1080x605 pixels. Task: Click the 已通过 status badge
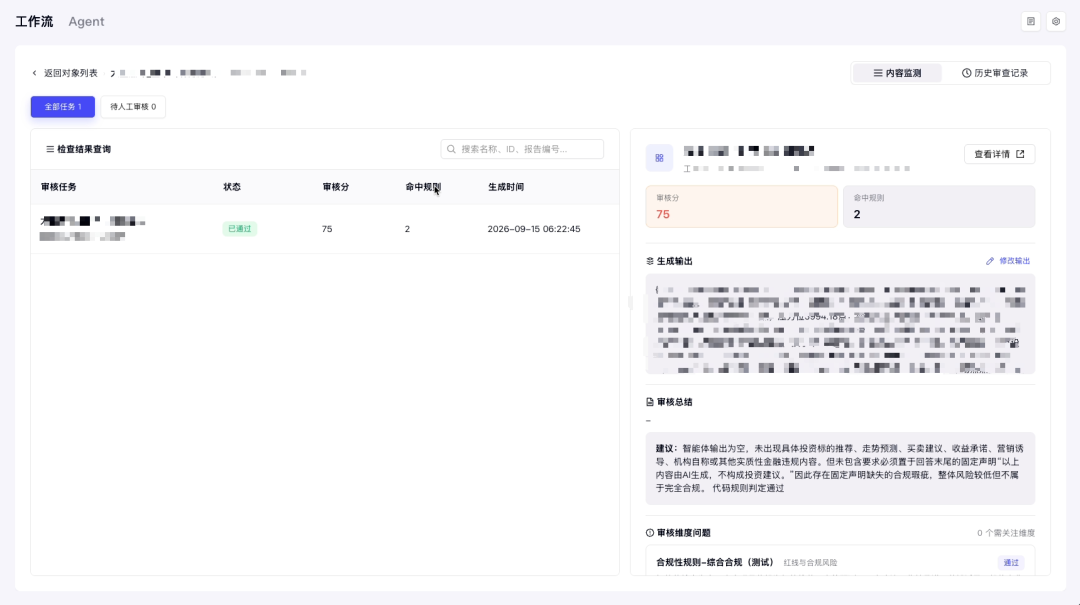[240, 229]
